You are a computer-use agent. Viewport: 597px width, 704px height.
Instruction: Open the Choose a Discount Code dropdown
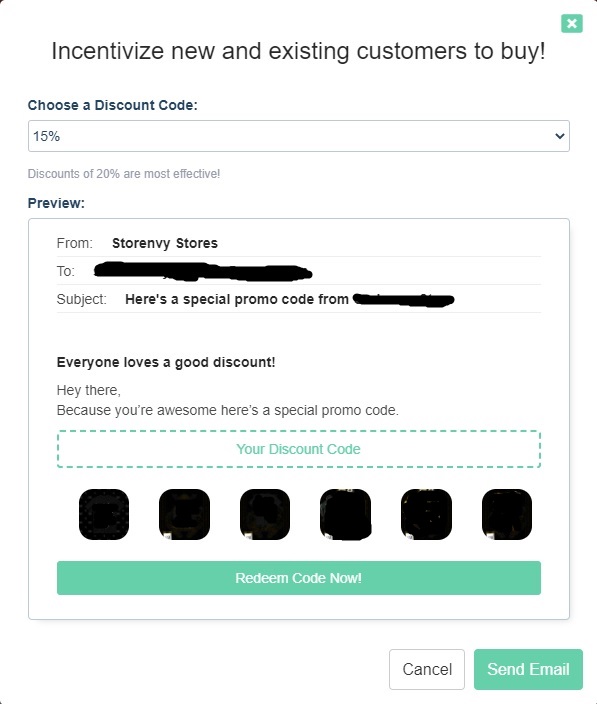298,136
